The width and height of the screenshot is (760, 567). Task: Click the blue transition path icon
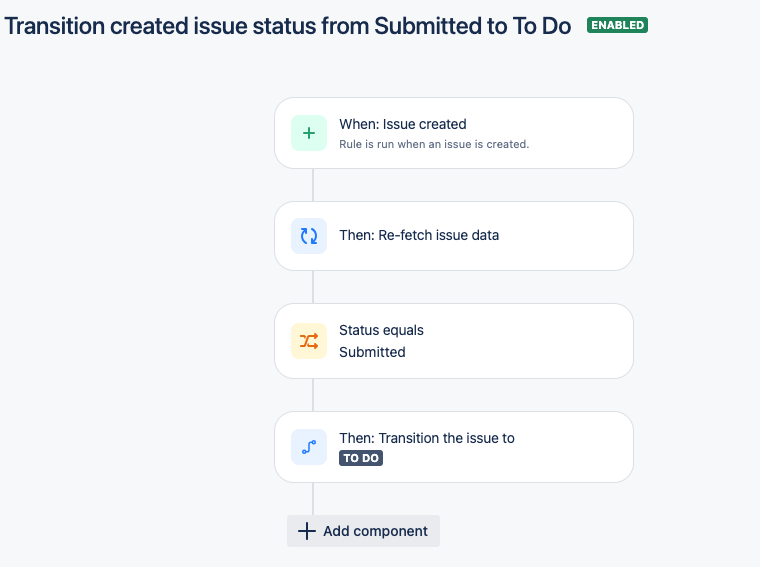[x=309, y=447]
